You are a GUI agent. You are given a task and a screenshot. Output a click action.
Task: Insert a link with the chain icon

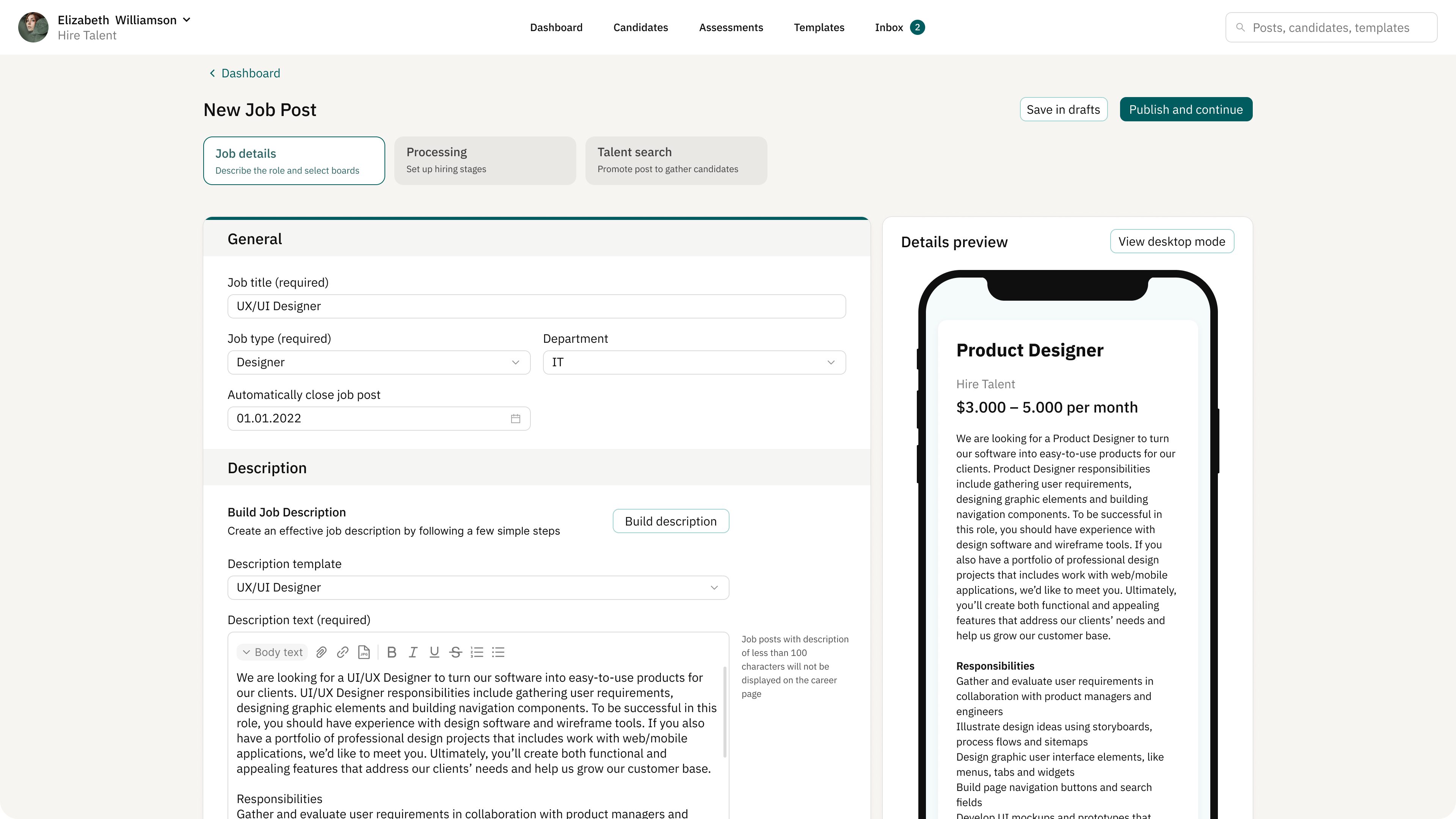(342, 652)
